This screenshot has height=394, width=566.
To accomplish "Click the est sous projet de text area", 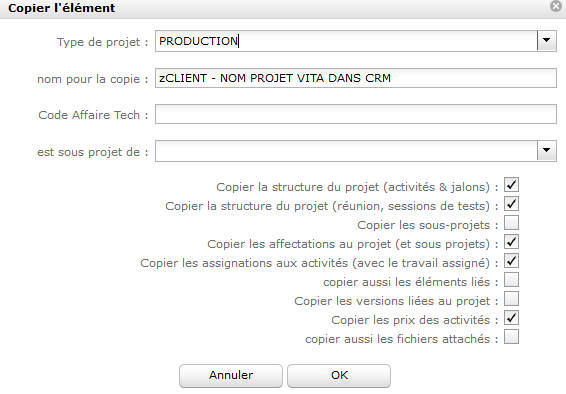I will click(346, 150).
